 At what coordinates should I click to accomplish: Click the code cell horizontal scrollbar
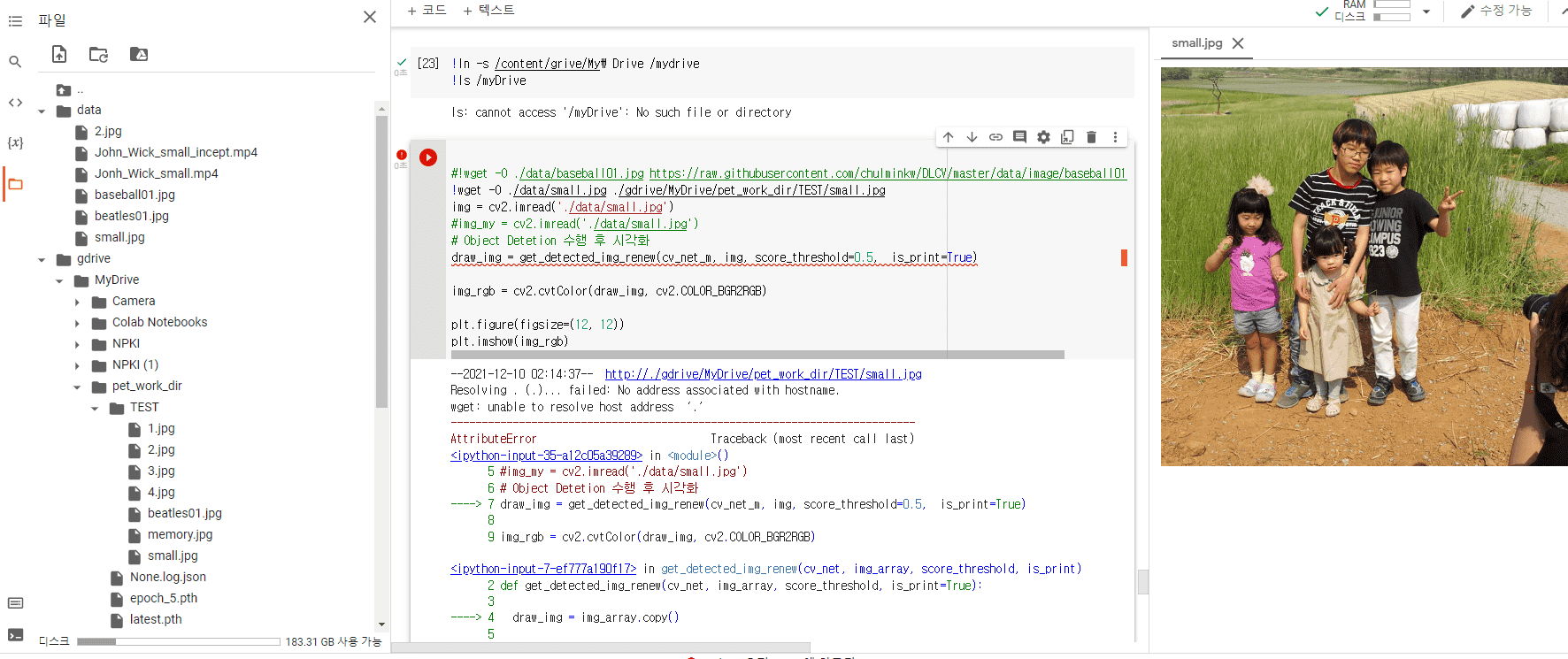tap(757, 355)
